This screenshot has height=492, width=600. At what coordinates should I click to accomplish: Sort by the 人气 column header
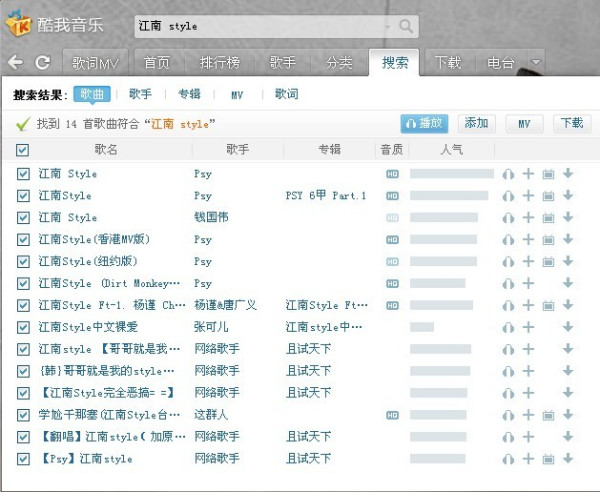pyautogui.click(x=452, y=149)
